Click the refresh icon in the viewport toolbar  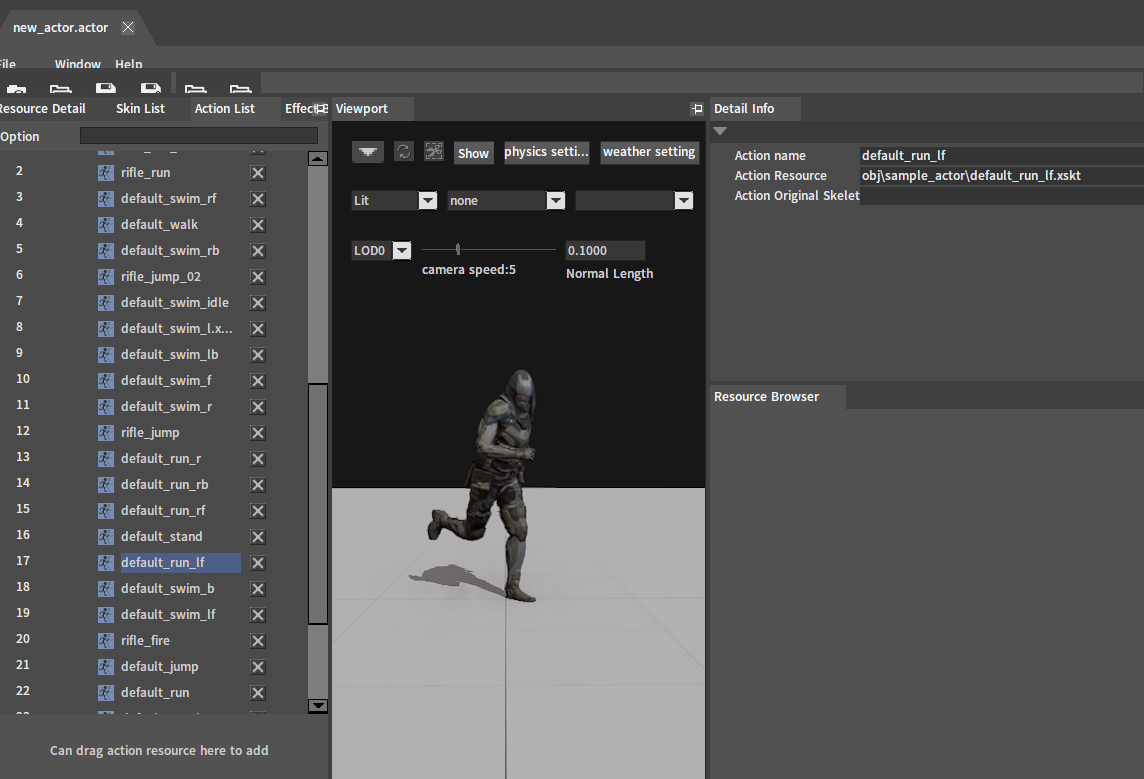(403, 152)
